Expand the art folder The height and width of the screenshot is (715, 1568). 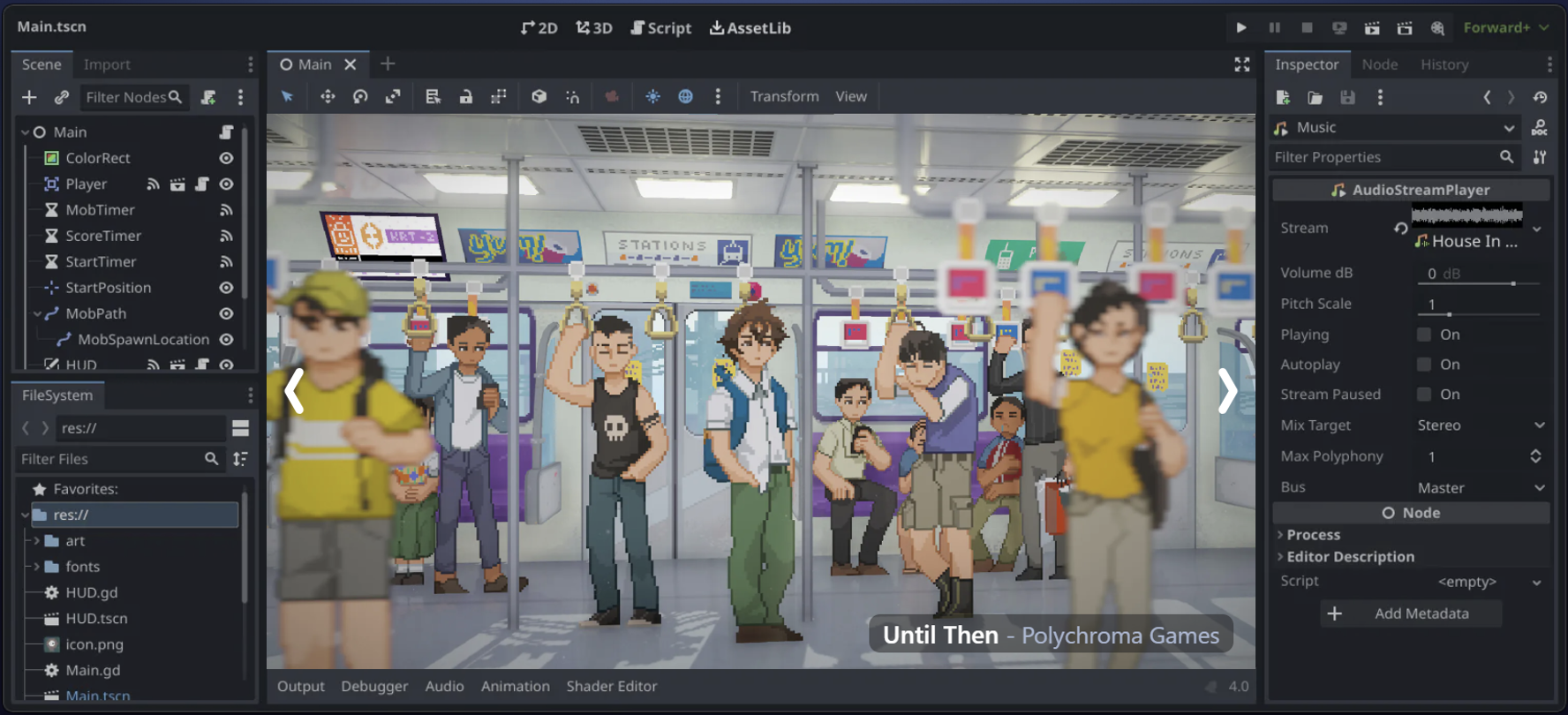click(x=37, y=540)
